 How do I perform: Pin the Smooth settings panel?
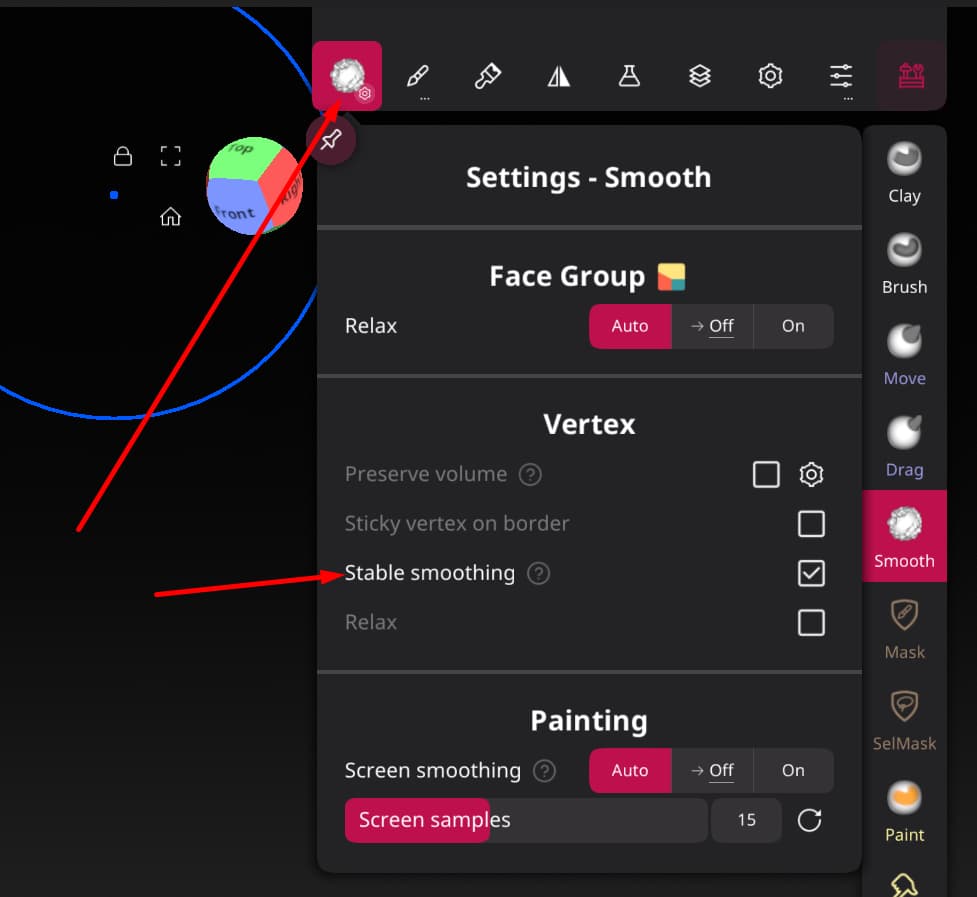331,140
